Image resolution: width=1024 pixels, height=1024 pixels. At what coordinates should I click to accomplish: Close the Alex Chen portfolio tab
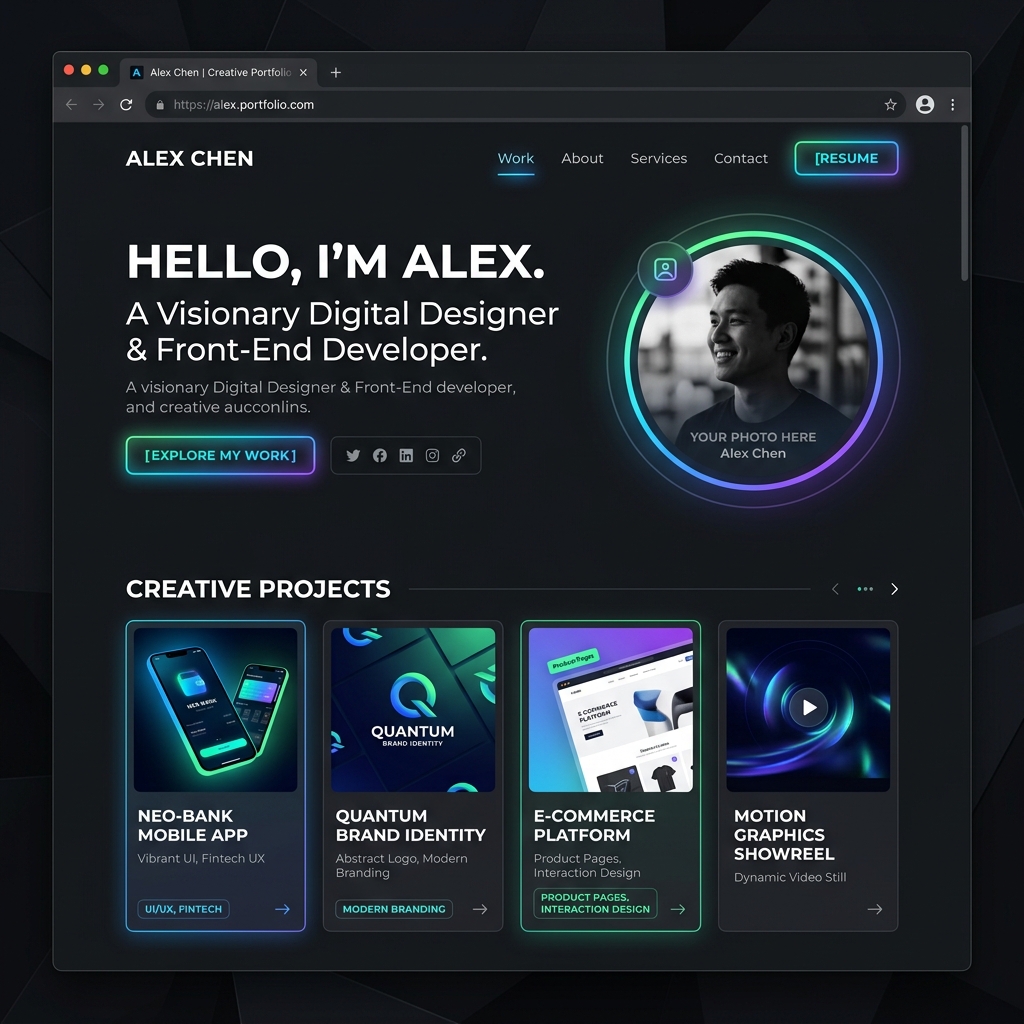pos(303,72)
